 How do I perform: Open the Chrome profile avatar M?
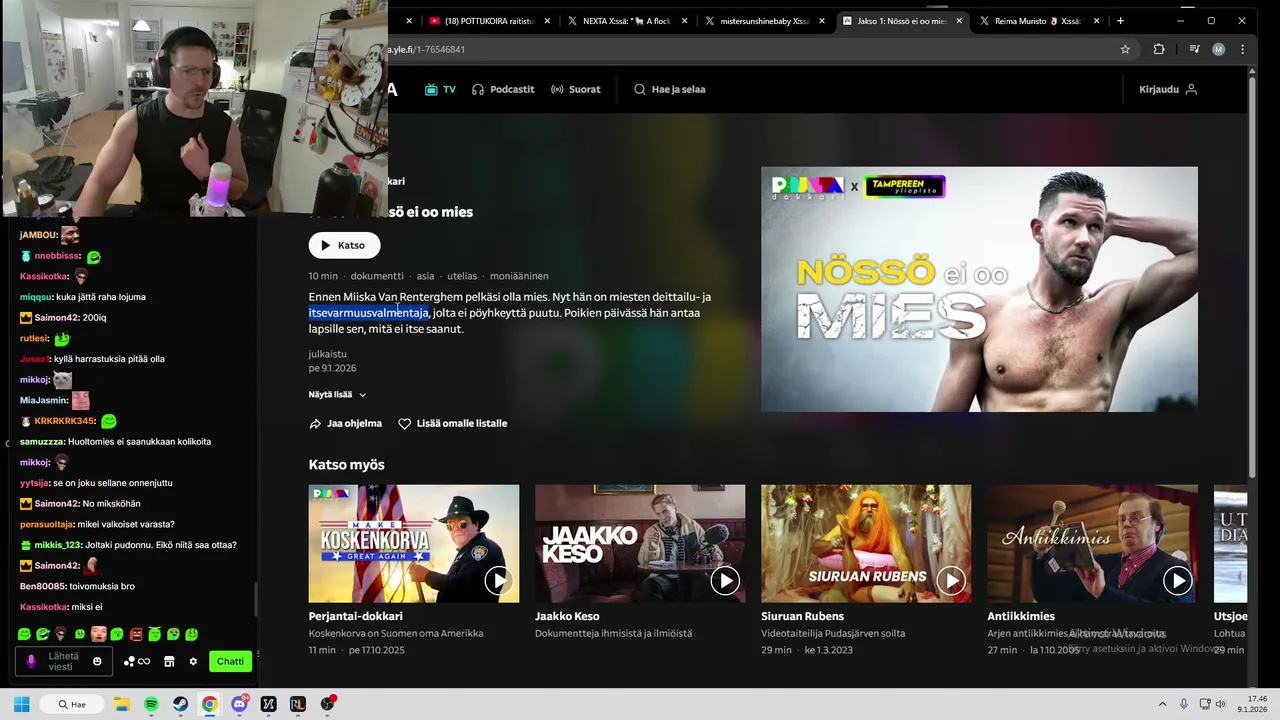(x=1218, y=49)
